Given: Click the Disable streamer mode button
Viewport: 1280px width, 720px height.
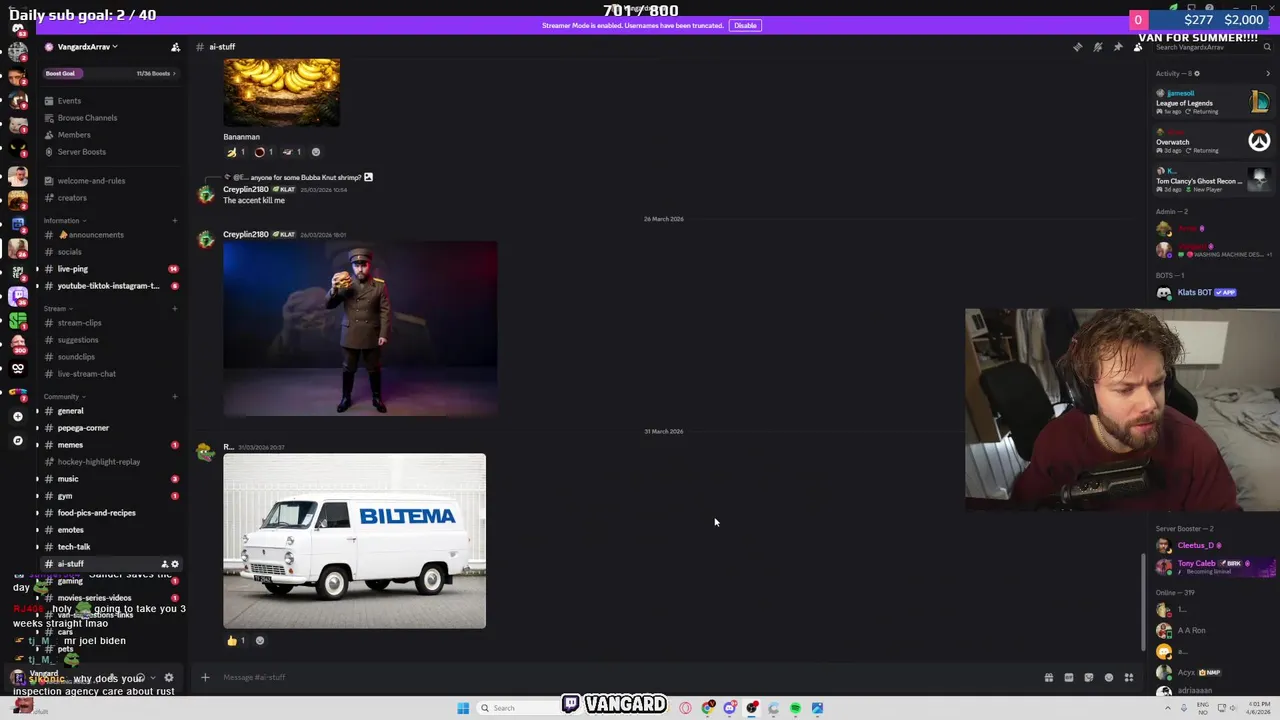Looking at the screenshot, I should 745,25.
